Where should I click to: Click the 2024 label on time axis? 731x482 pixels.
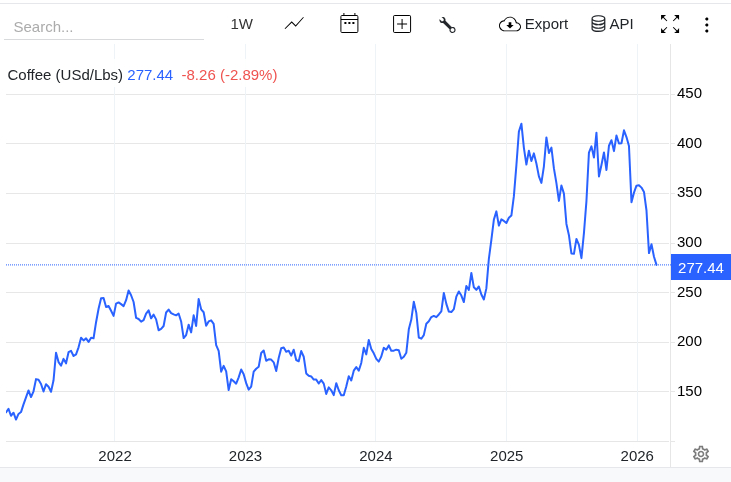[376, 456]
